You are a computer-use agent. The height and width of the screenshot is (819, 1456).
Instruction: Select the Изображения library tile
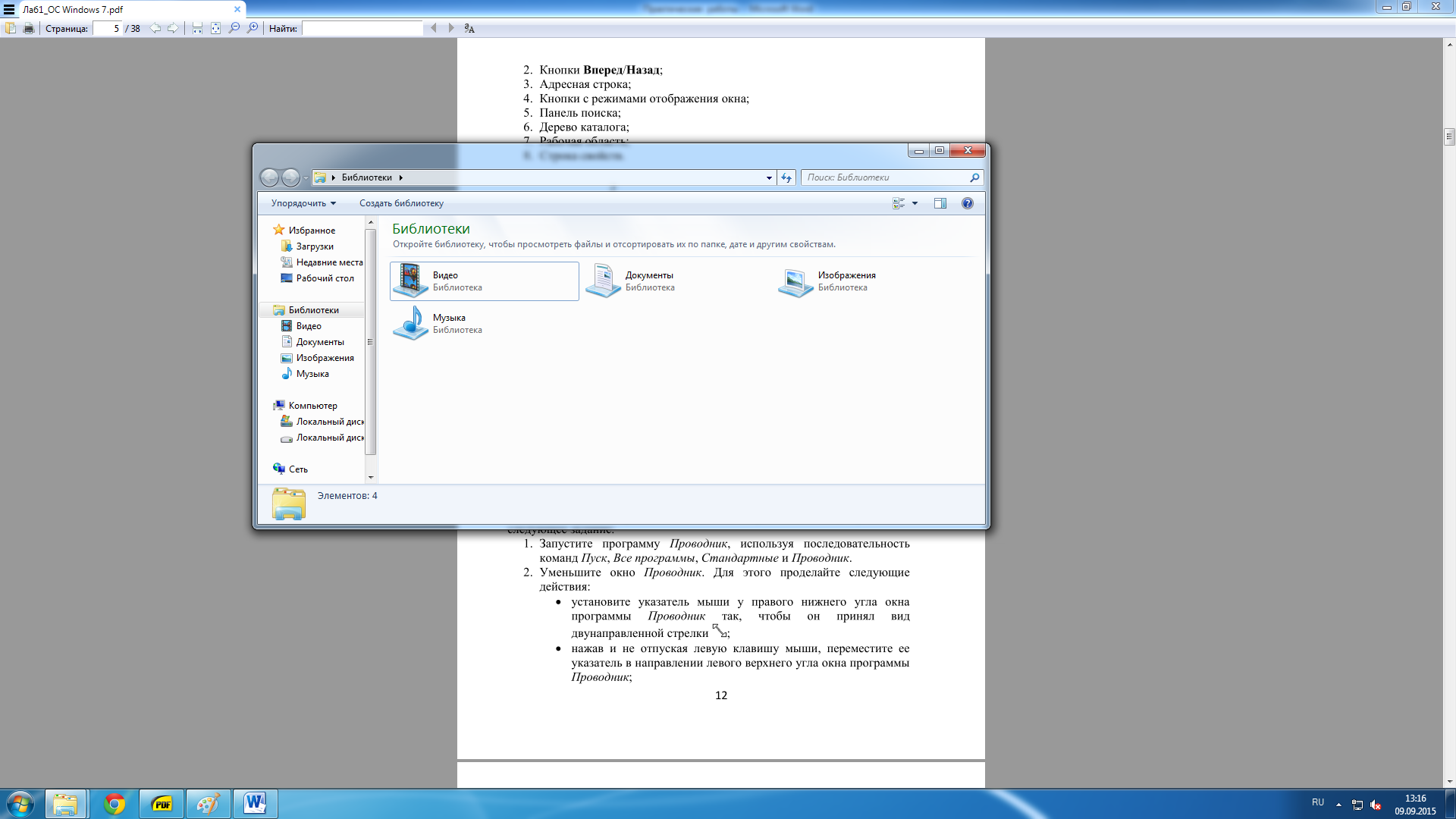tap(870, 281)
